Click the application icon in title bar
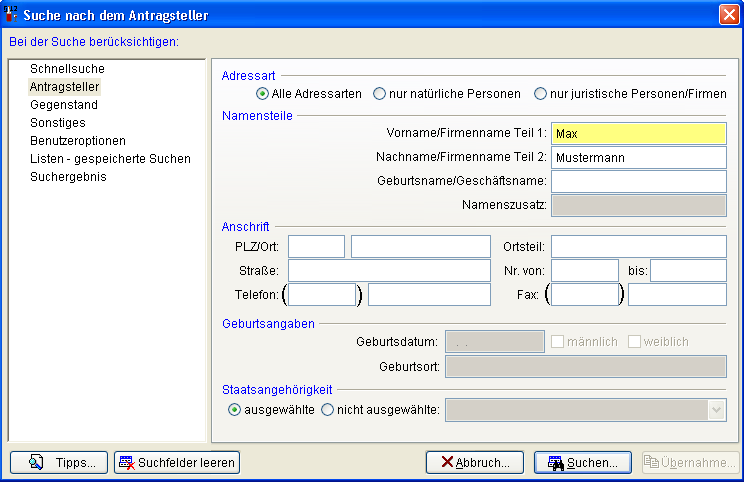The height and width of the screenshot is (482, 744). click(x=12, y=14)
